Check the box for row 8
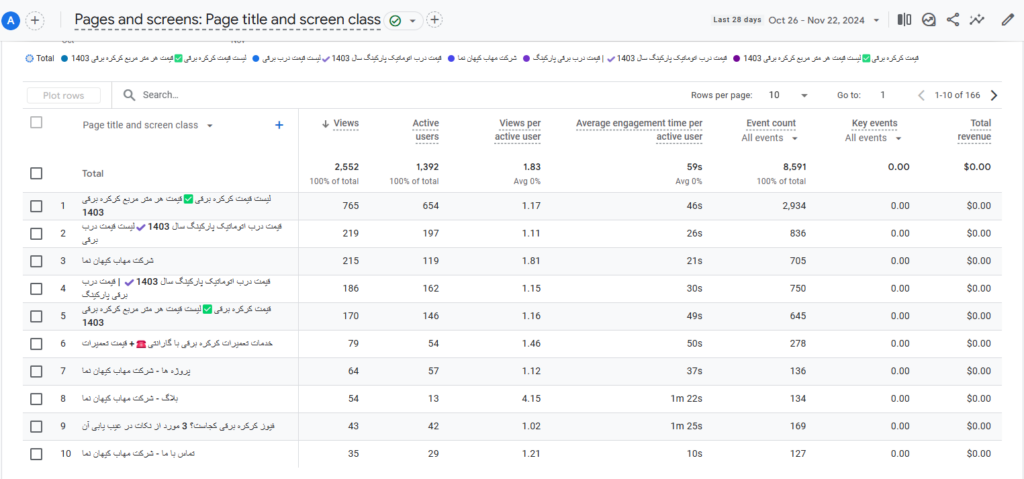 pos(37,399)
